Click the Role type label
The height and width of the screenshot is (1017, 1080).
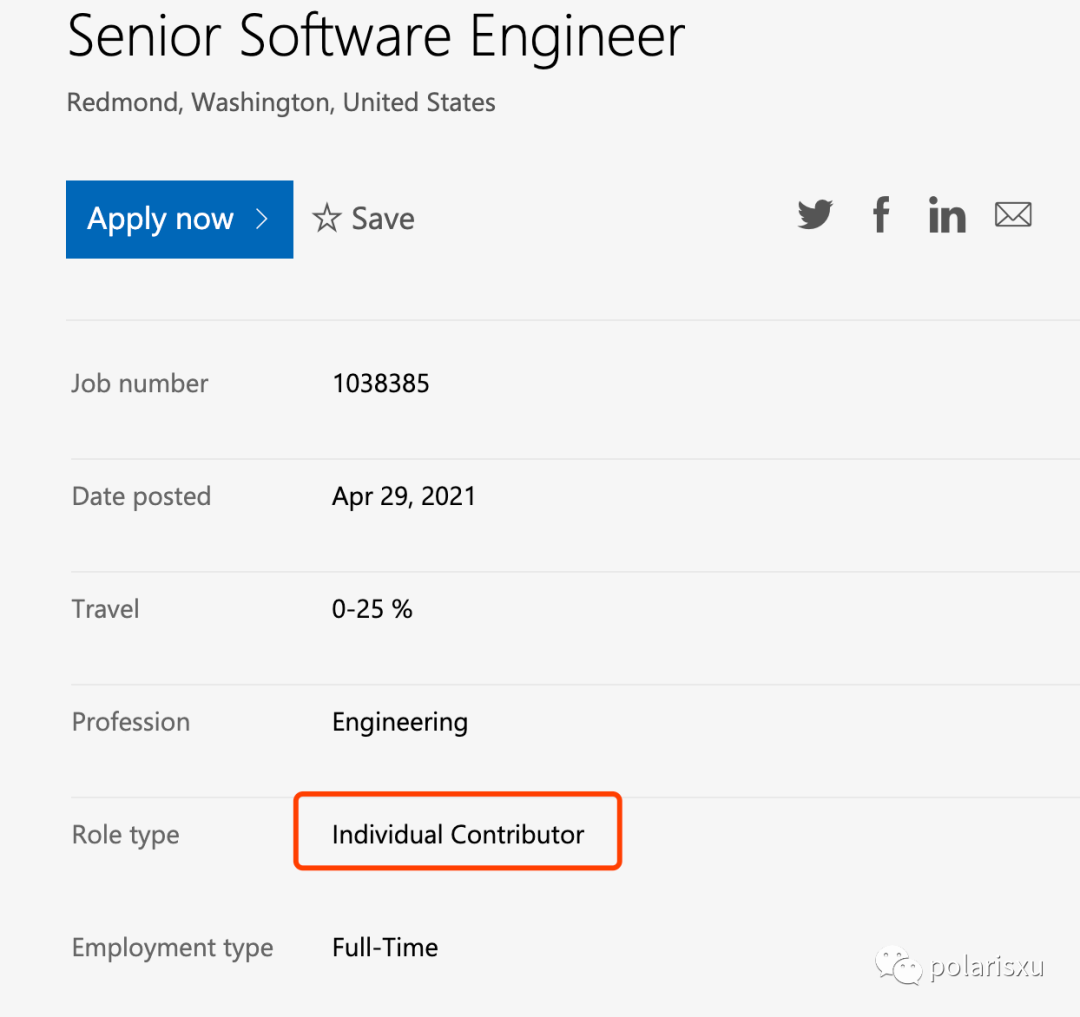click(126, 835)
